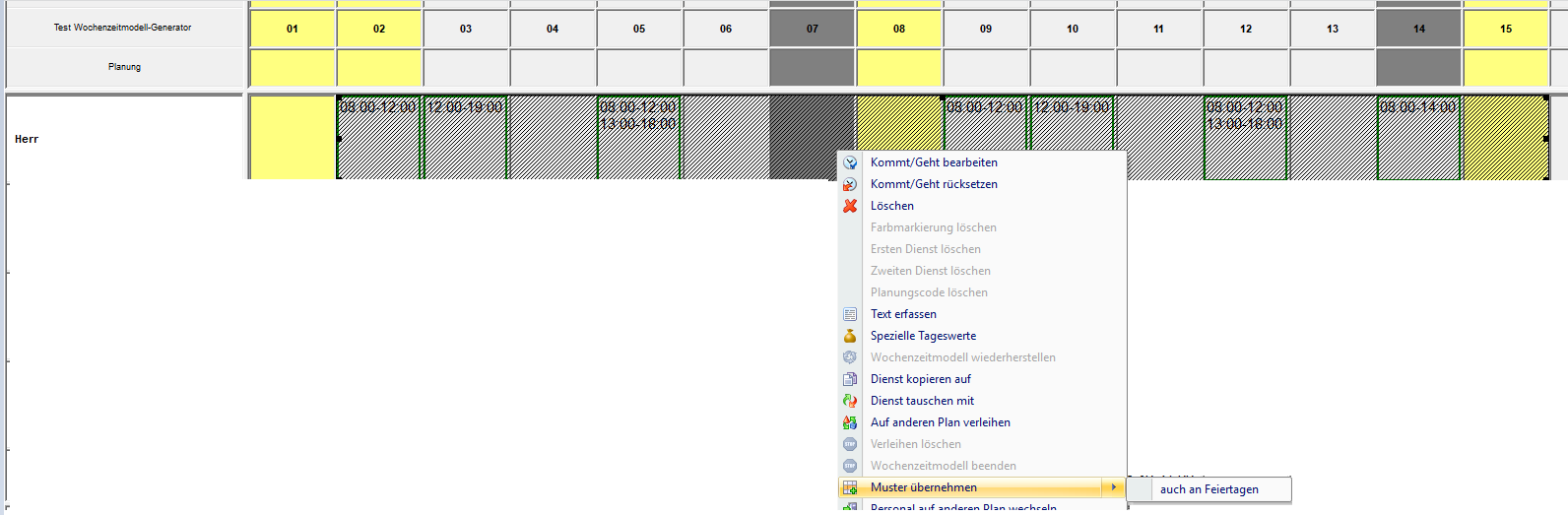Click the Spezielle Tageswerte money bag icon
The height and width of the screenshot is (515, 1568).
tap(850, 336)
